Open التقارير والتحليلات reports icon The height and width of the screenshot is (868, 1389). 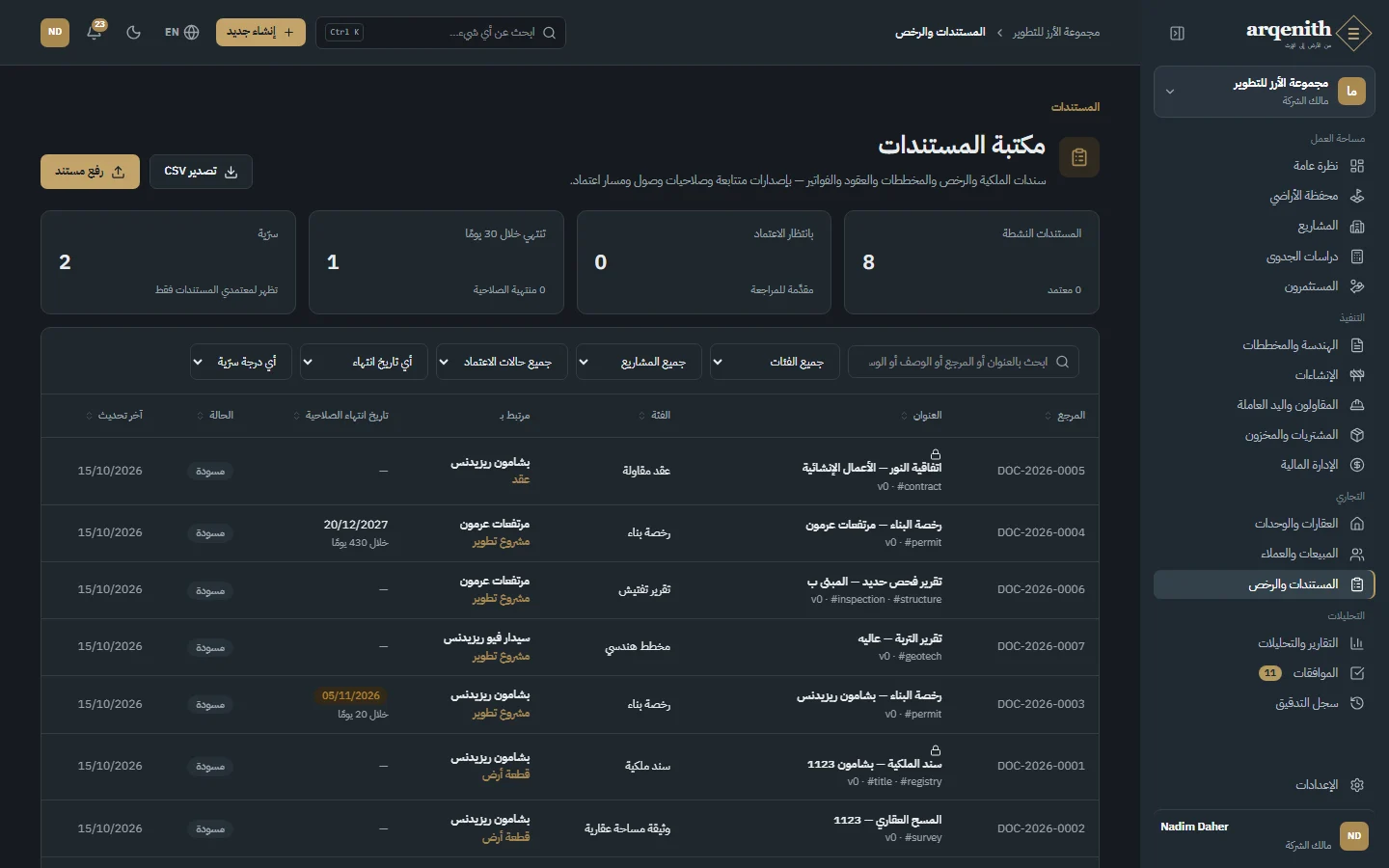(x=1357, y=643)
